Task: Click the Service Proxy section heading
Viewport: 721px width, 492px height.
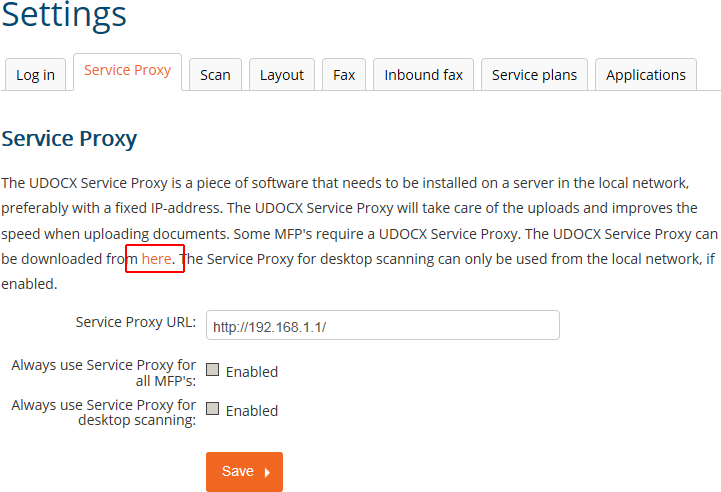Action: coord(69,138)
